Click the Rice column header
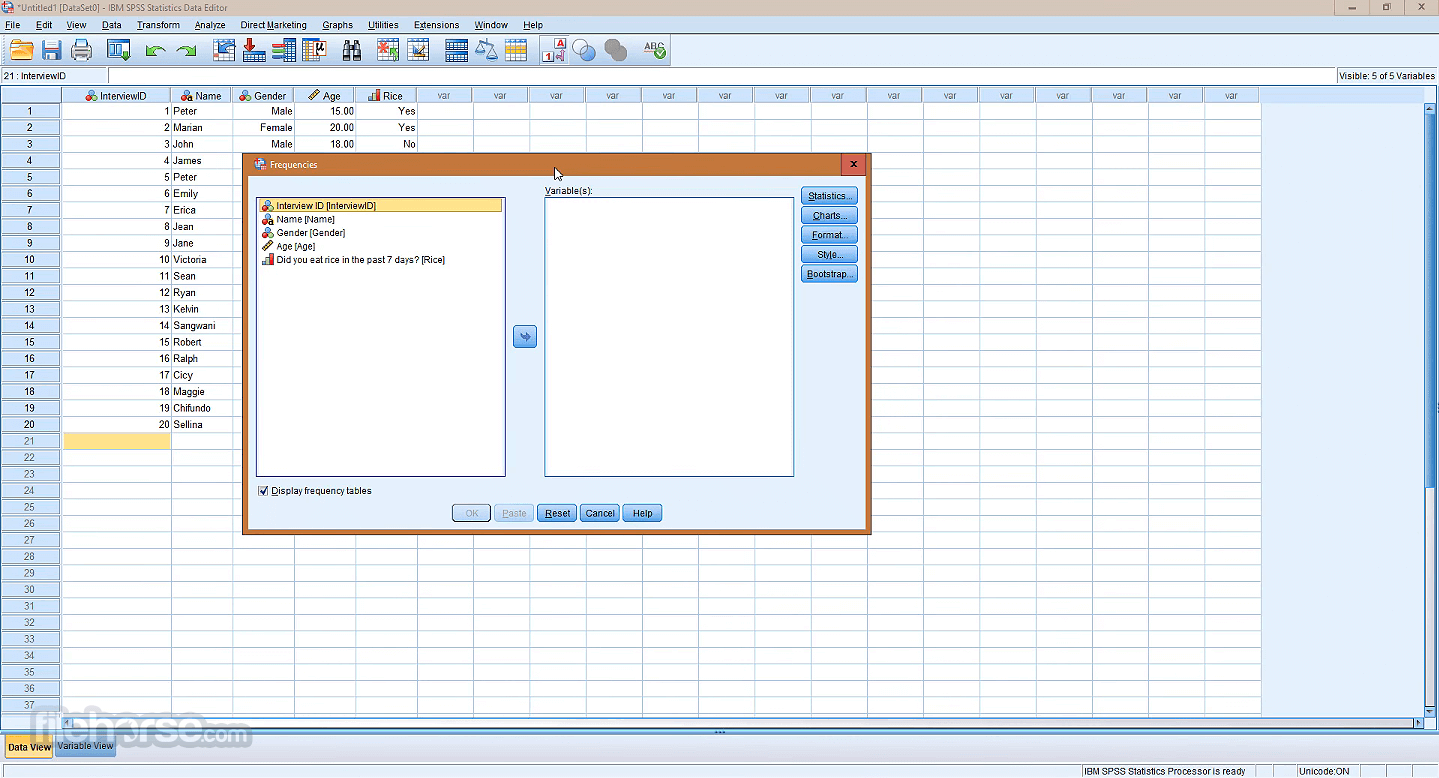This screenshot has height=778, width=1439. pos(386,96)
